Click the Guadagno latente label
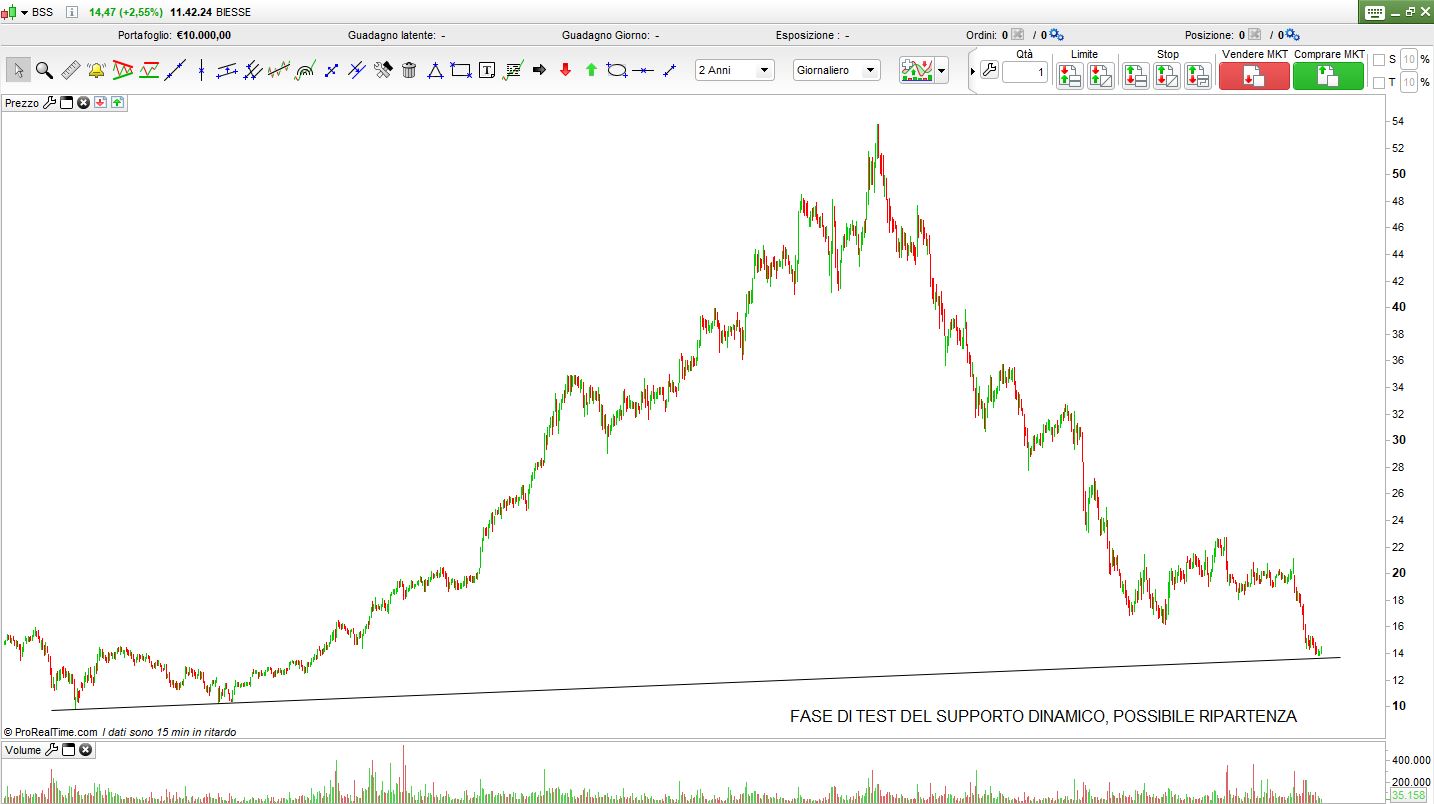 tap(392, 35)
